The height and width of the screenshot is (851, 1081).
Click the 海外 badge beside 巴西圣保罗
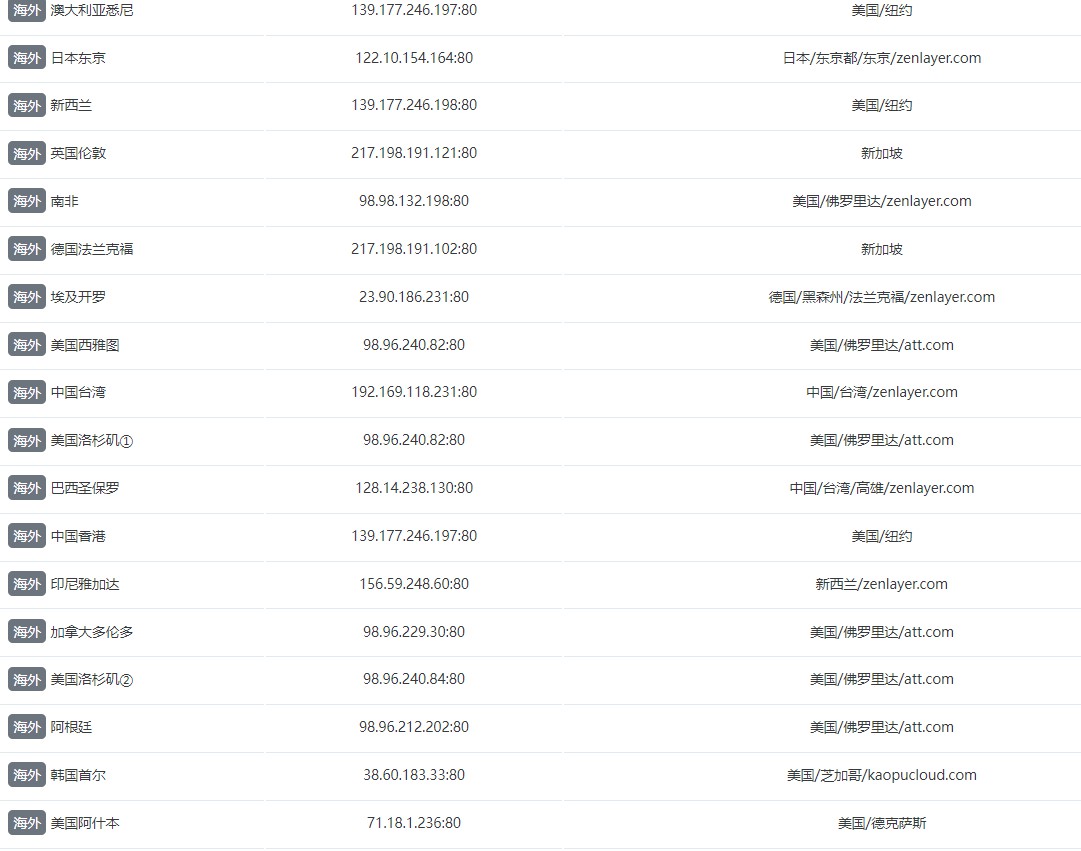27,488
